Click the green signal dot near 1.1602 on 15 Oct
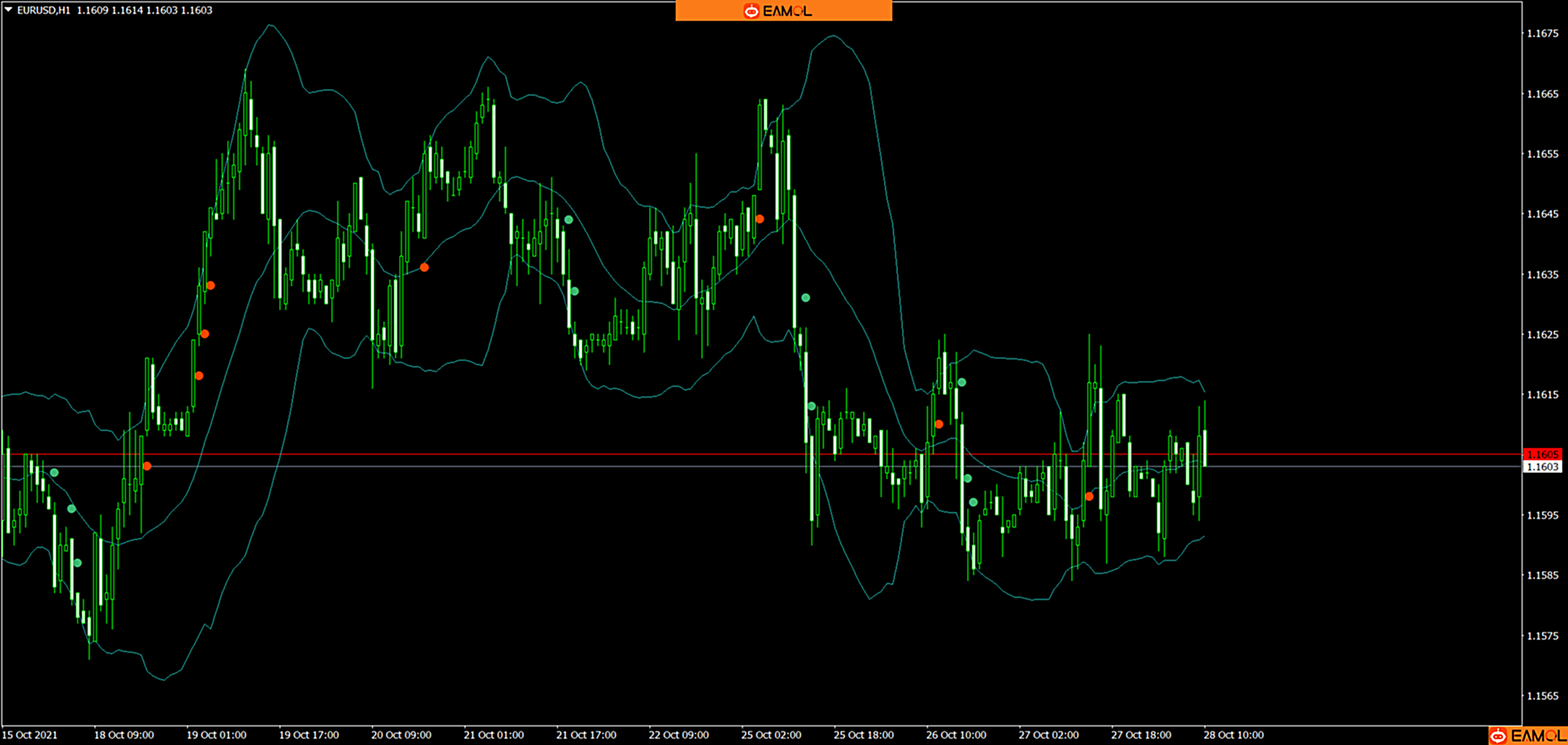 coord(54,473)
